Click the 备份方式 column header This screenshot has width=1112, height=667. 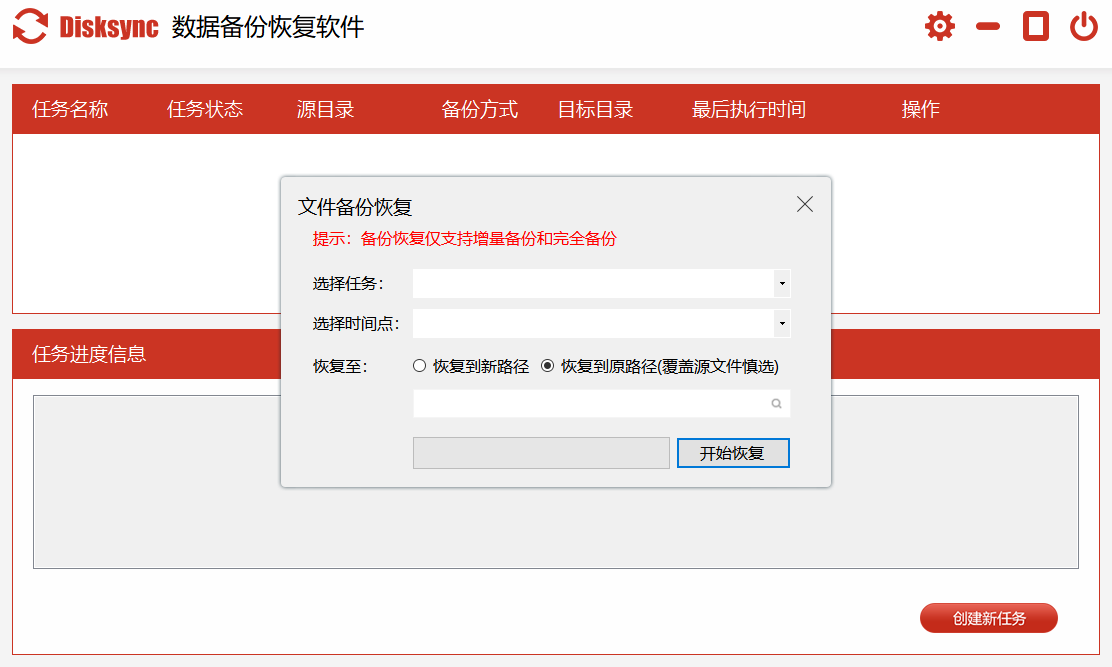479,109
